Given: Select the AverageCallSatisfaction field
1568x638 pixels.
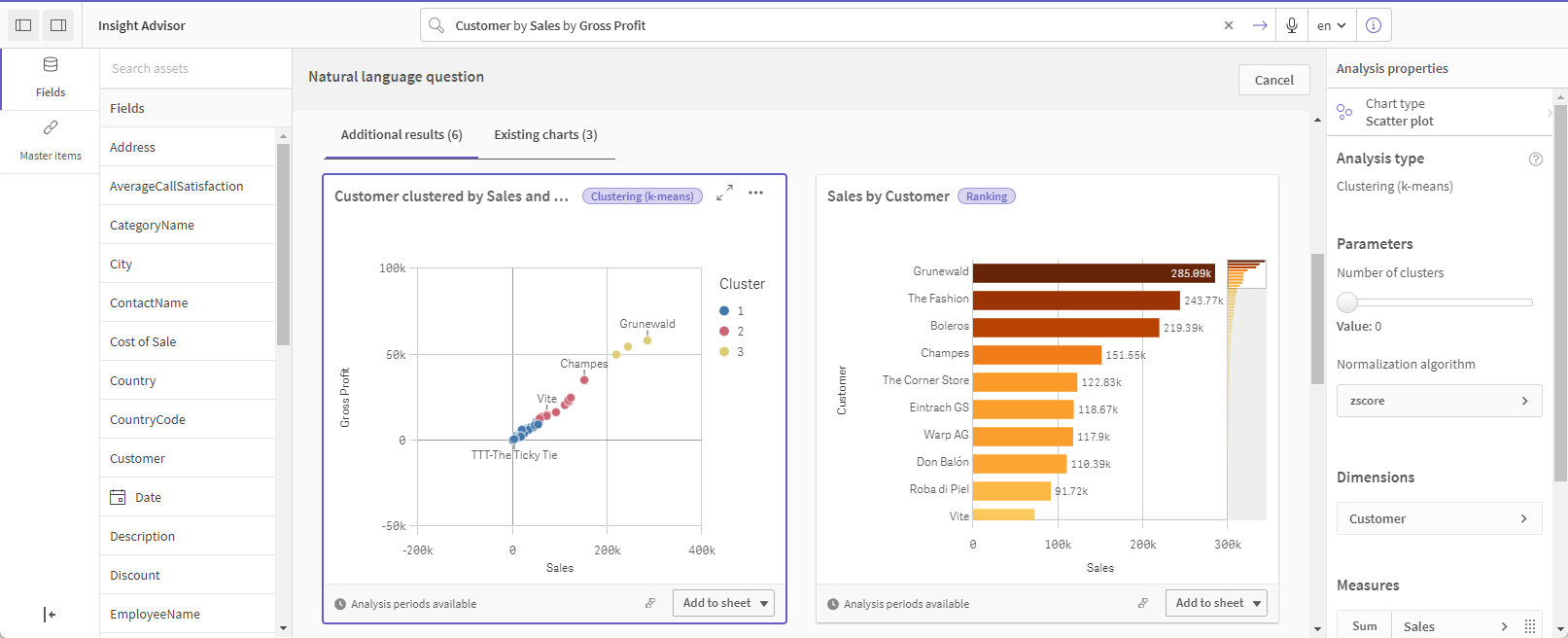Looking at the screenshot, I should [x=188, y=186].
